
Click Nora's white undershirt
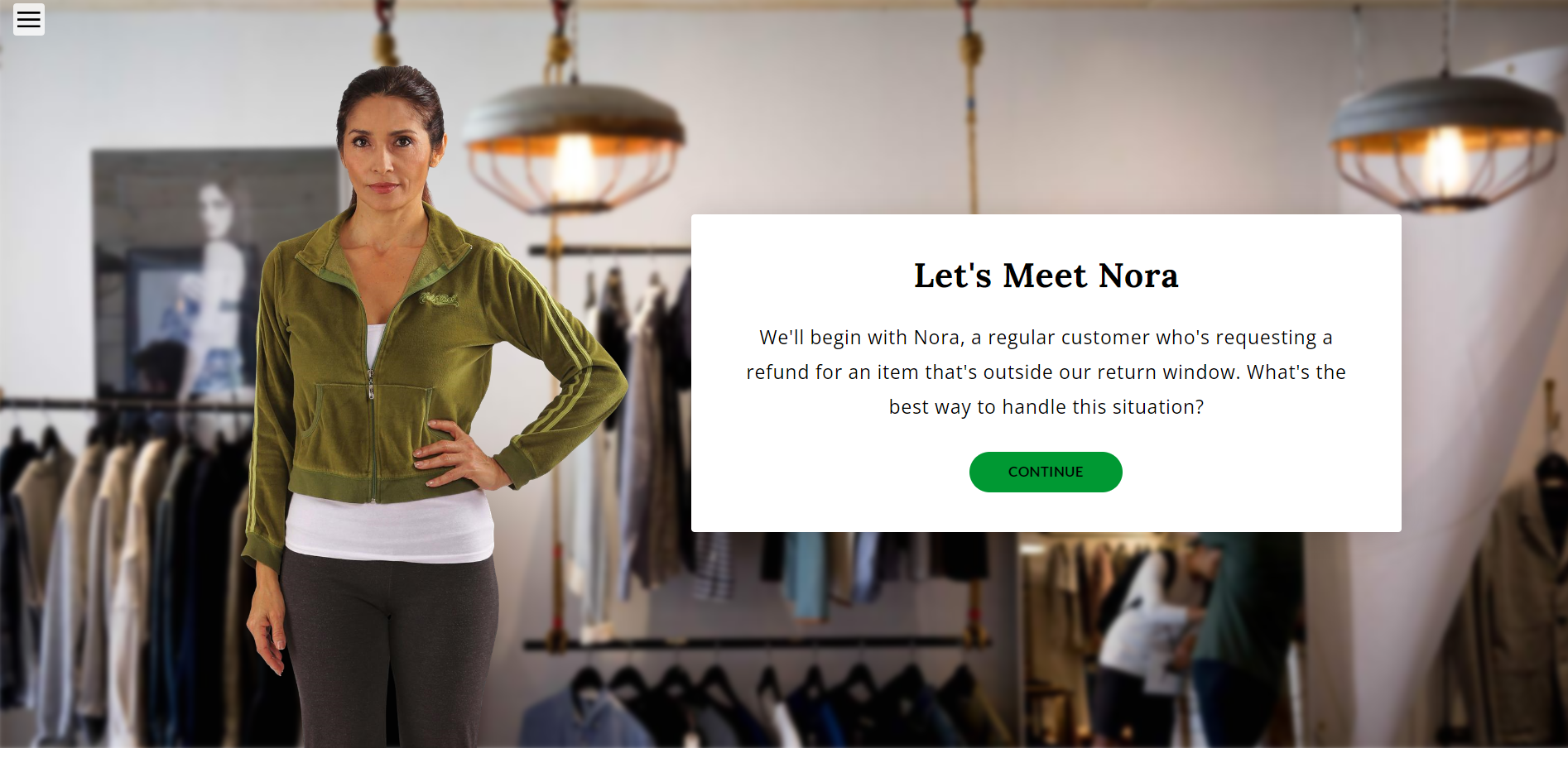(x=389, y=530)
